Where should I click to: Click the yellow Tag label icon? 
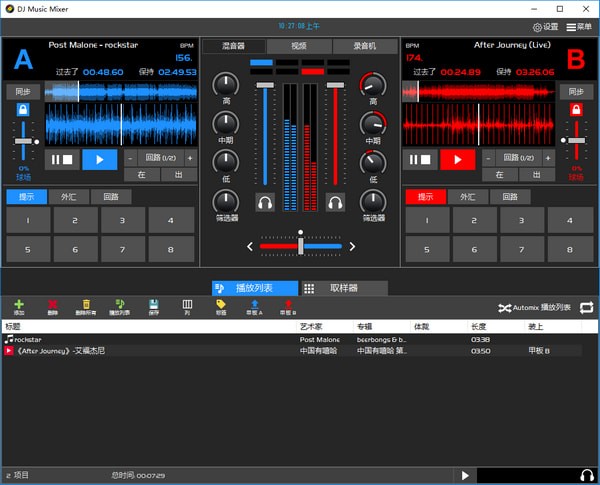pyautogui.click(x=220, y=304)
